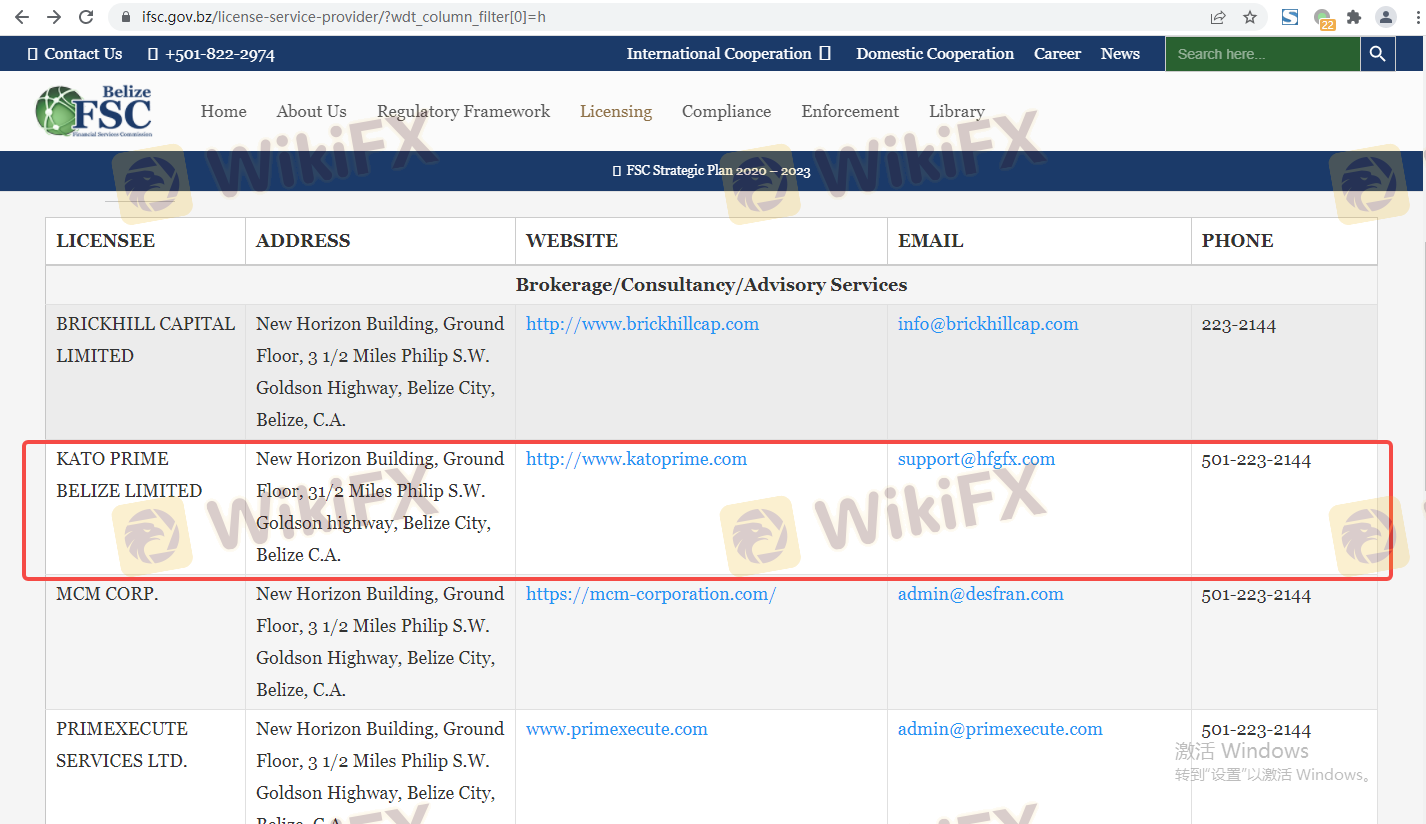Click the browser address bar URL
Screen dimensions: 1426x824
tap(344, 17)
